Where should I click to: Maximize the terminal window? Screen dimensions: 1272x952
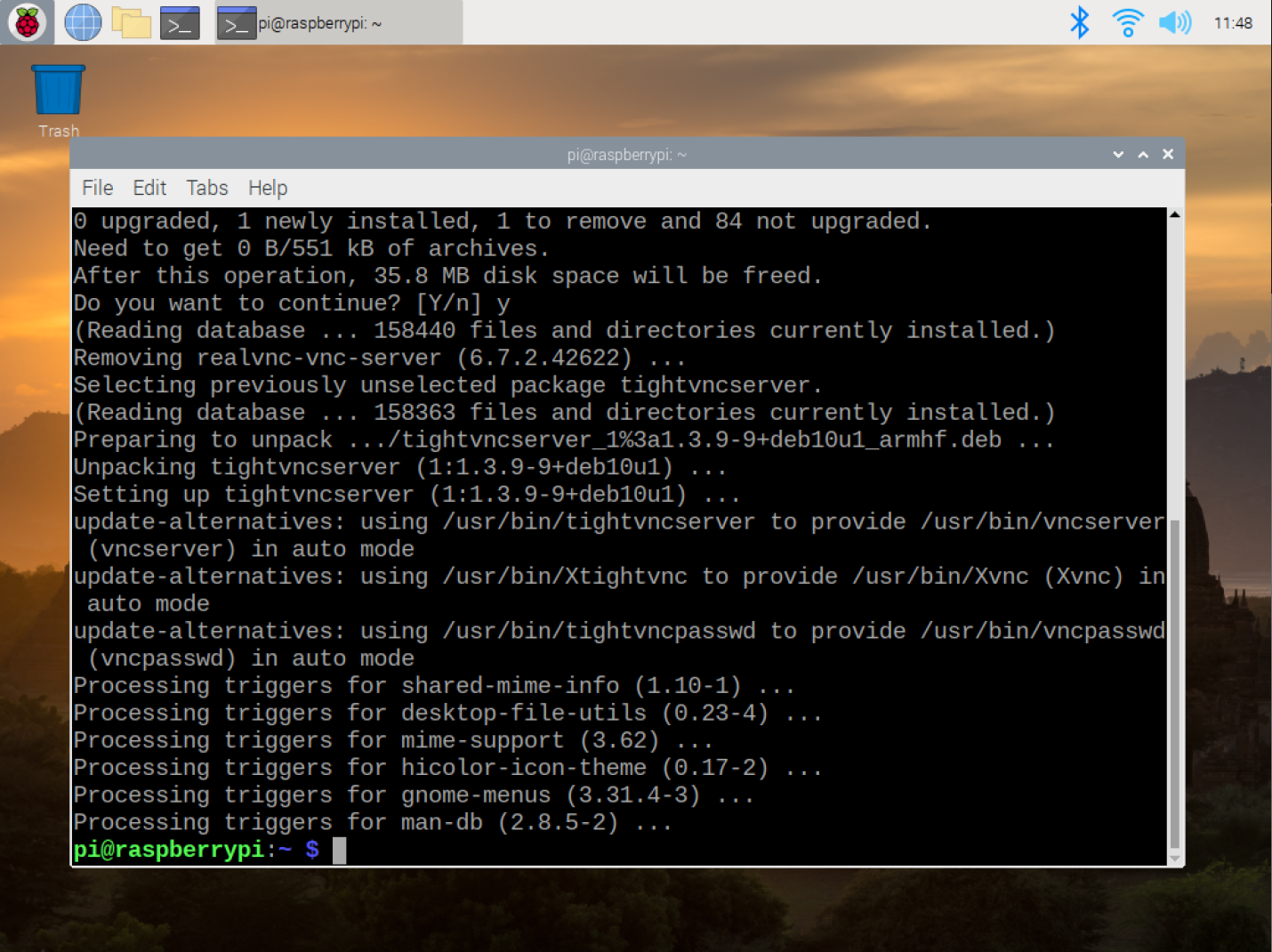(x=1143, y=155)
